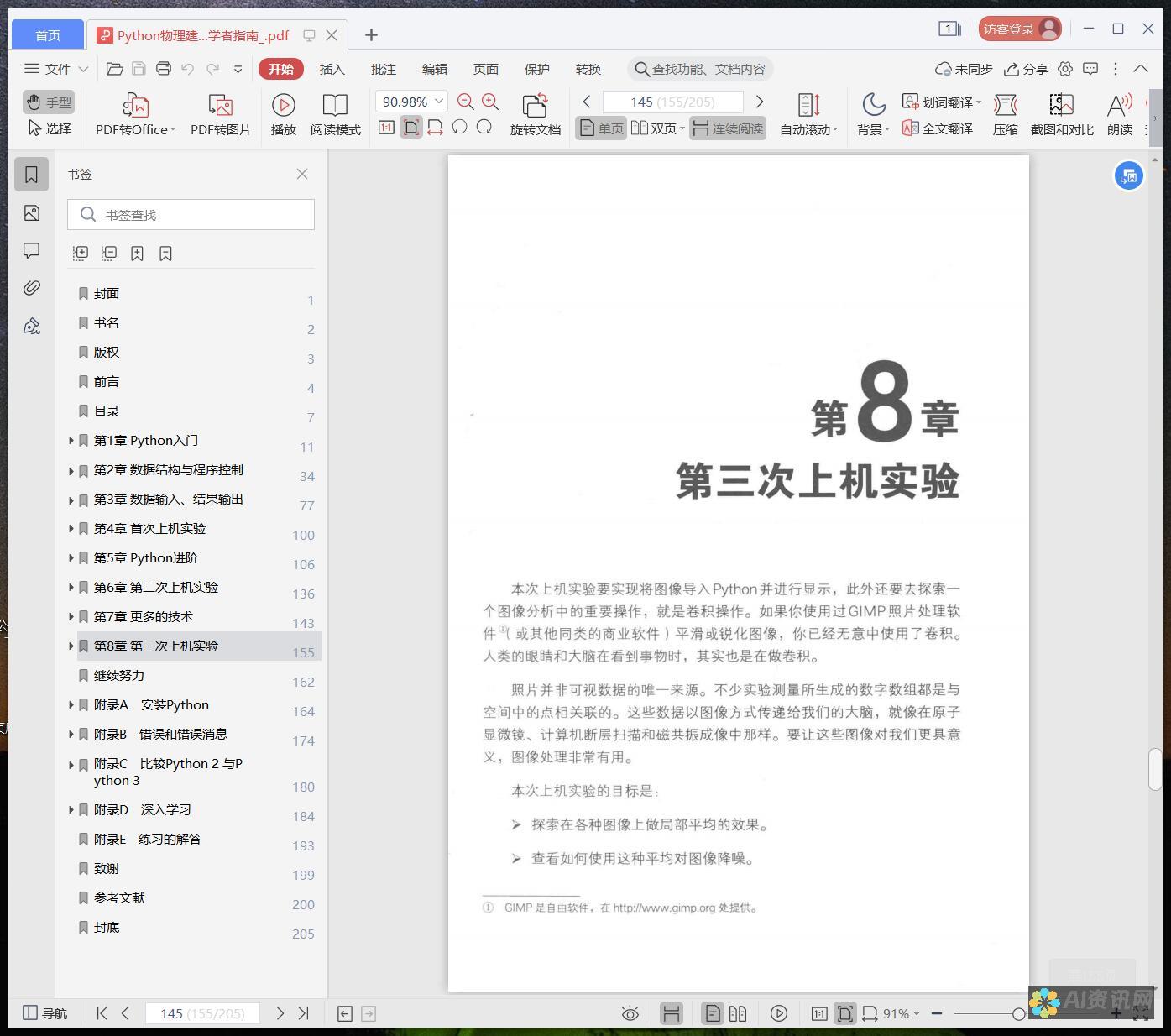Image resolution: width=1171 pixels, height=1036 pixels.
Task: Fit page width in ribbon
Action: pyautogui.click(x=435, y=128)
